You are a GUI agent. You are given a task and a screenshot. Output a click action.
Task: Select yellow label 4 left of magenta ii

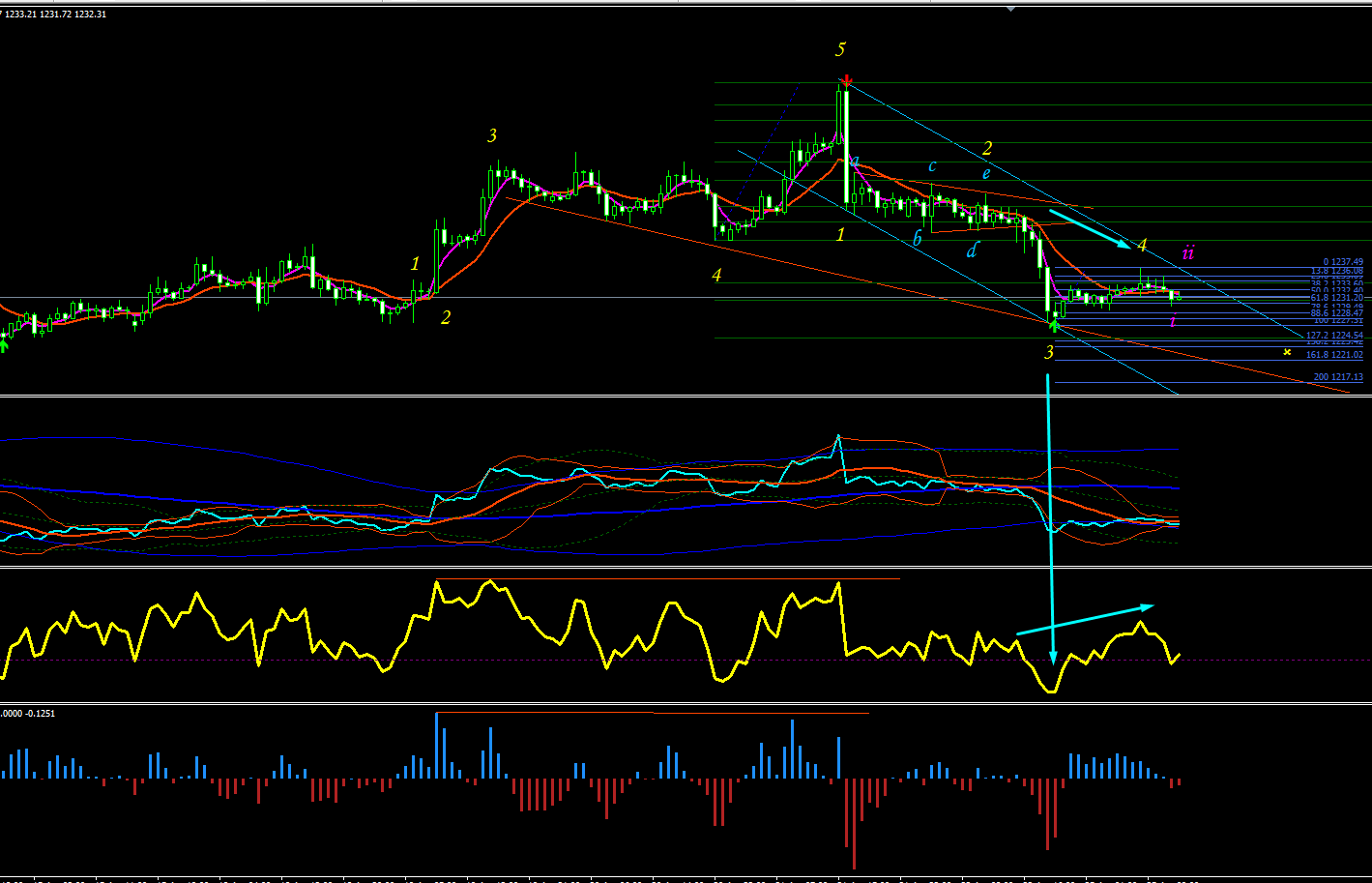pyautogui.click(x=1142, y=245)
